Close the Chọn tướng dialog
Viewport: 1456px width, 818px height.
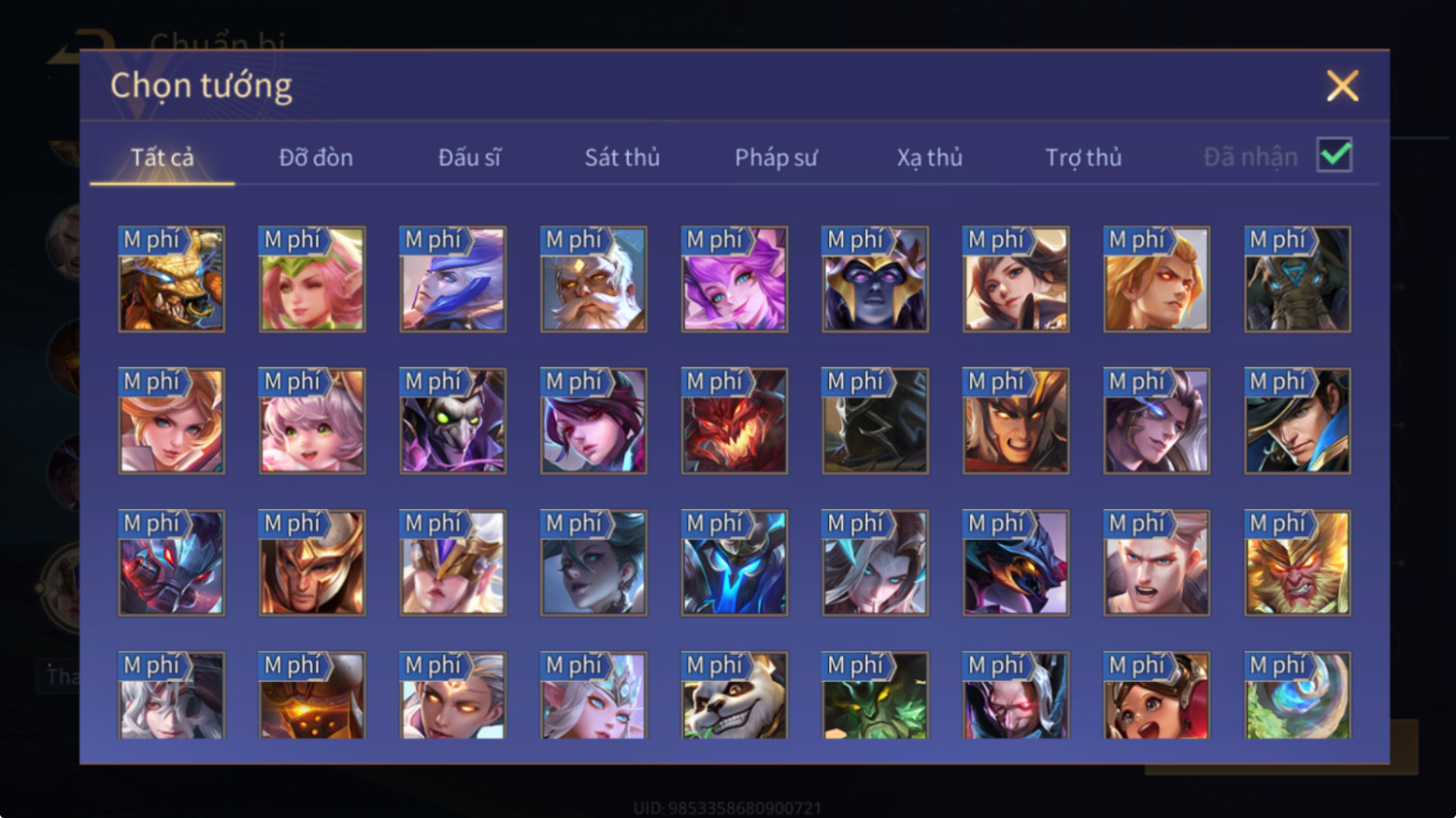[x=1342, y=86]
